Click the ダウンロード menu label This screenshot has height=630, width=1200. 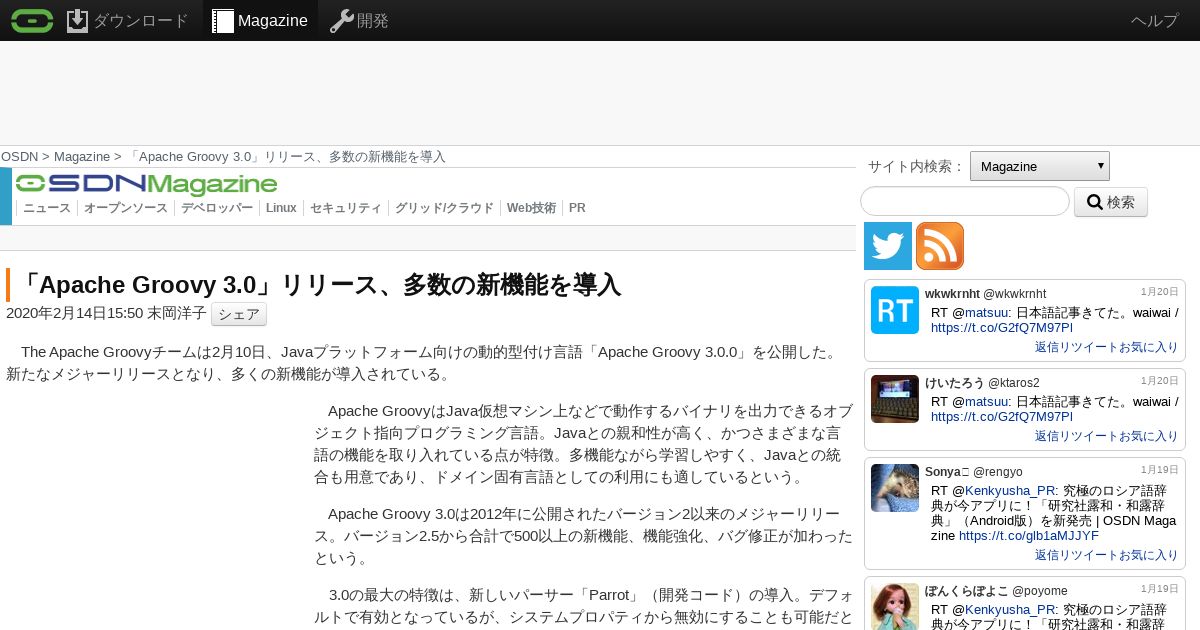[140, 21]
